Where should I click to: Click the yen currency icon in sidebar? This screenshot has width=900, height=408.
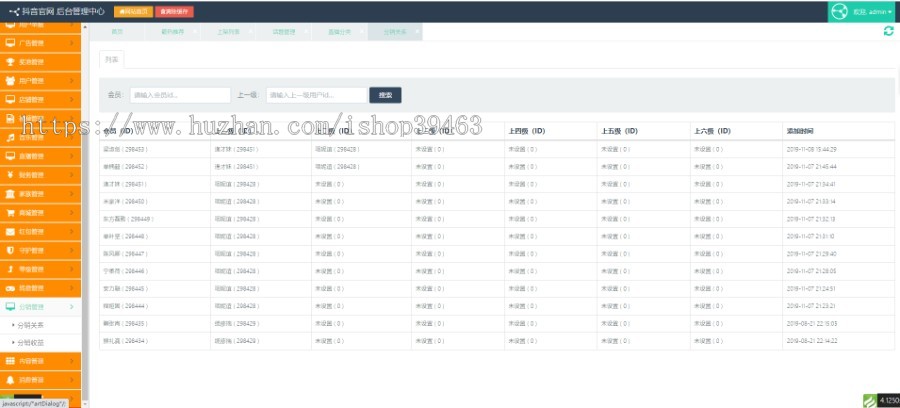tap(10, 175)
